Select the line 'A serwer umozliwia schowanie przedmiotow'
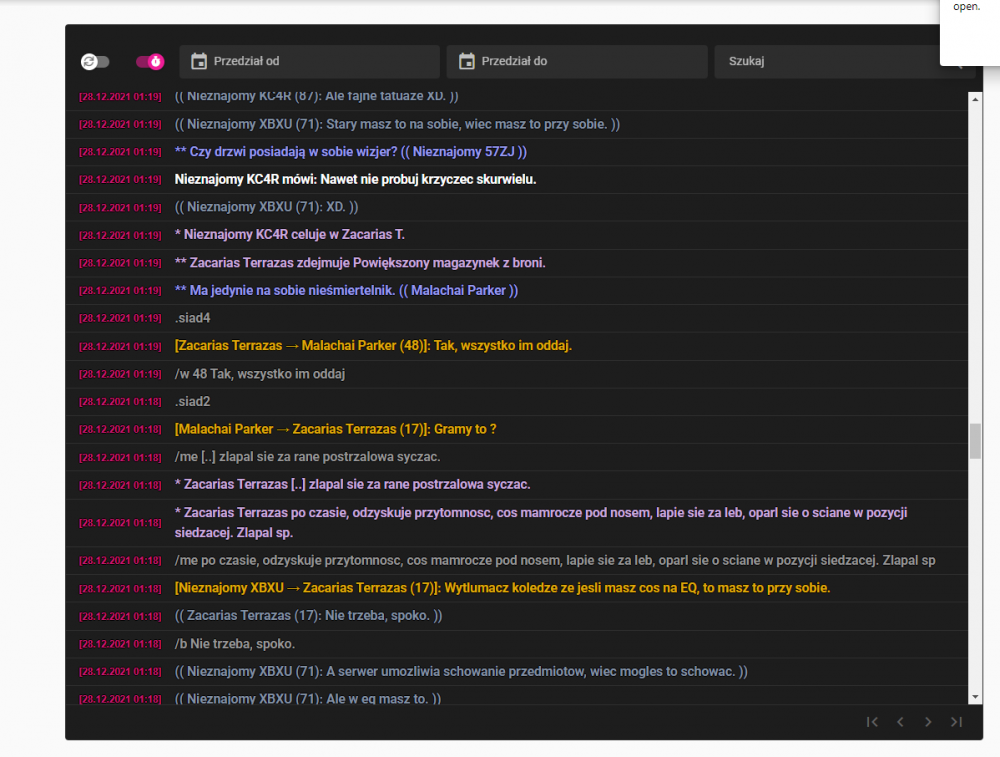1000x757 pixels. pyautogui.click(x=461, y=671)
